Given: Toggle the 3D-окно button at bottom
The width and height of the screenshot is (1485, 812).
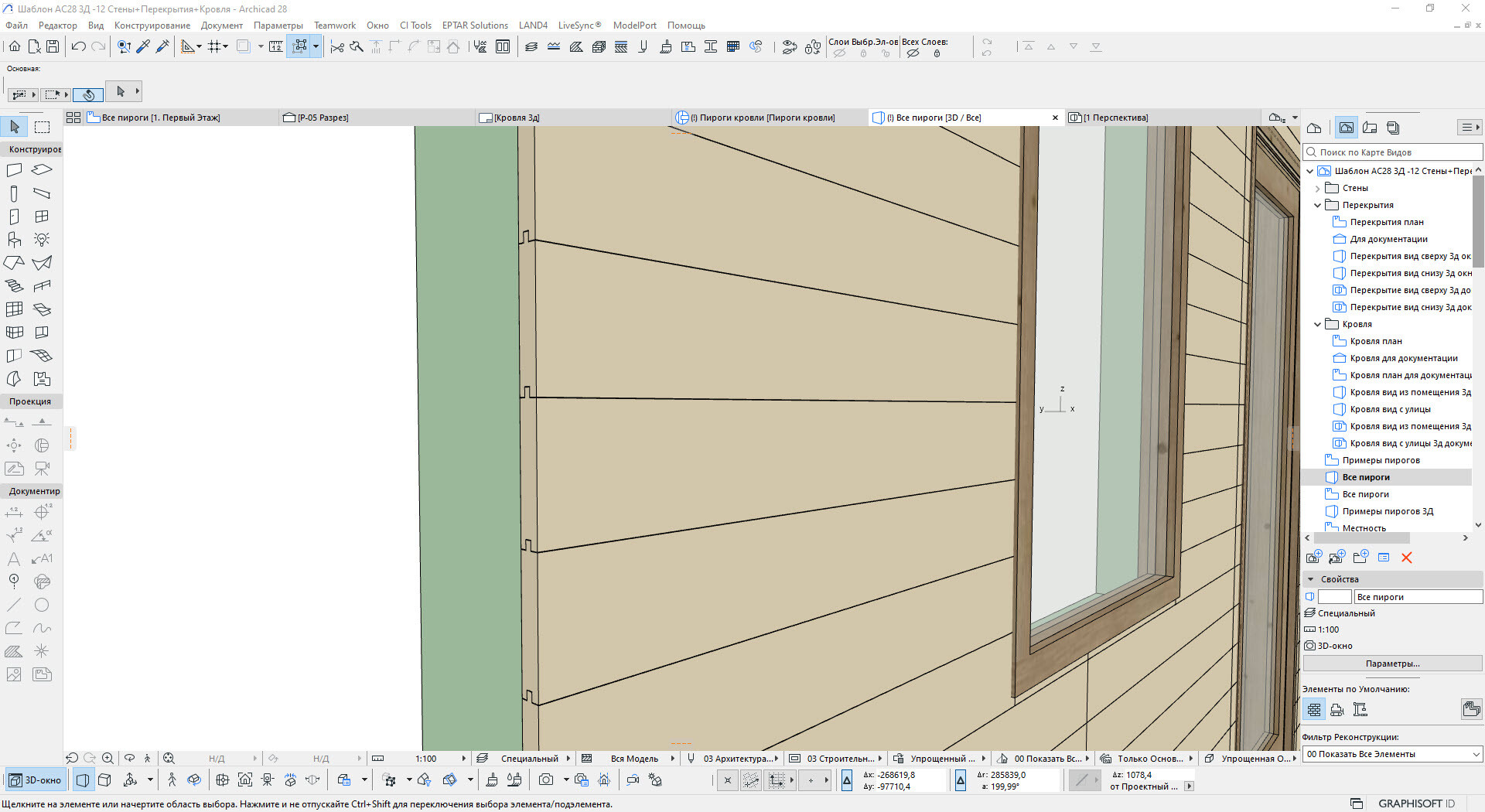Looking at the screenshot, I should (36, 780).
